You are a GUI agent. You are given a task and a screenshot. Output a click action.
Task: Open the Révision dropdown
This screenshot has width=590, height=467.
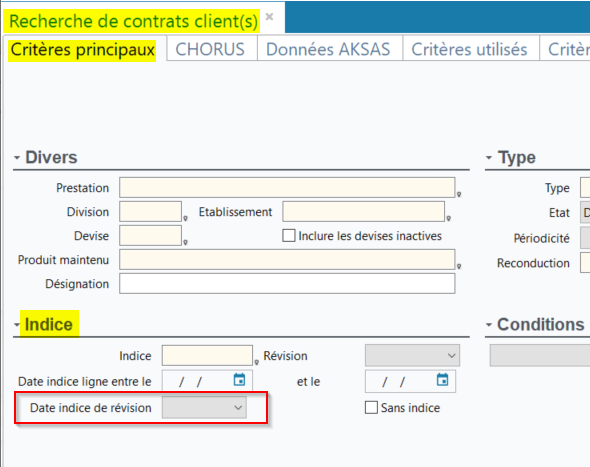click(x=412, y=356)
